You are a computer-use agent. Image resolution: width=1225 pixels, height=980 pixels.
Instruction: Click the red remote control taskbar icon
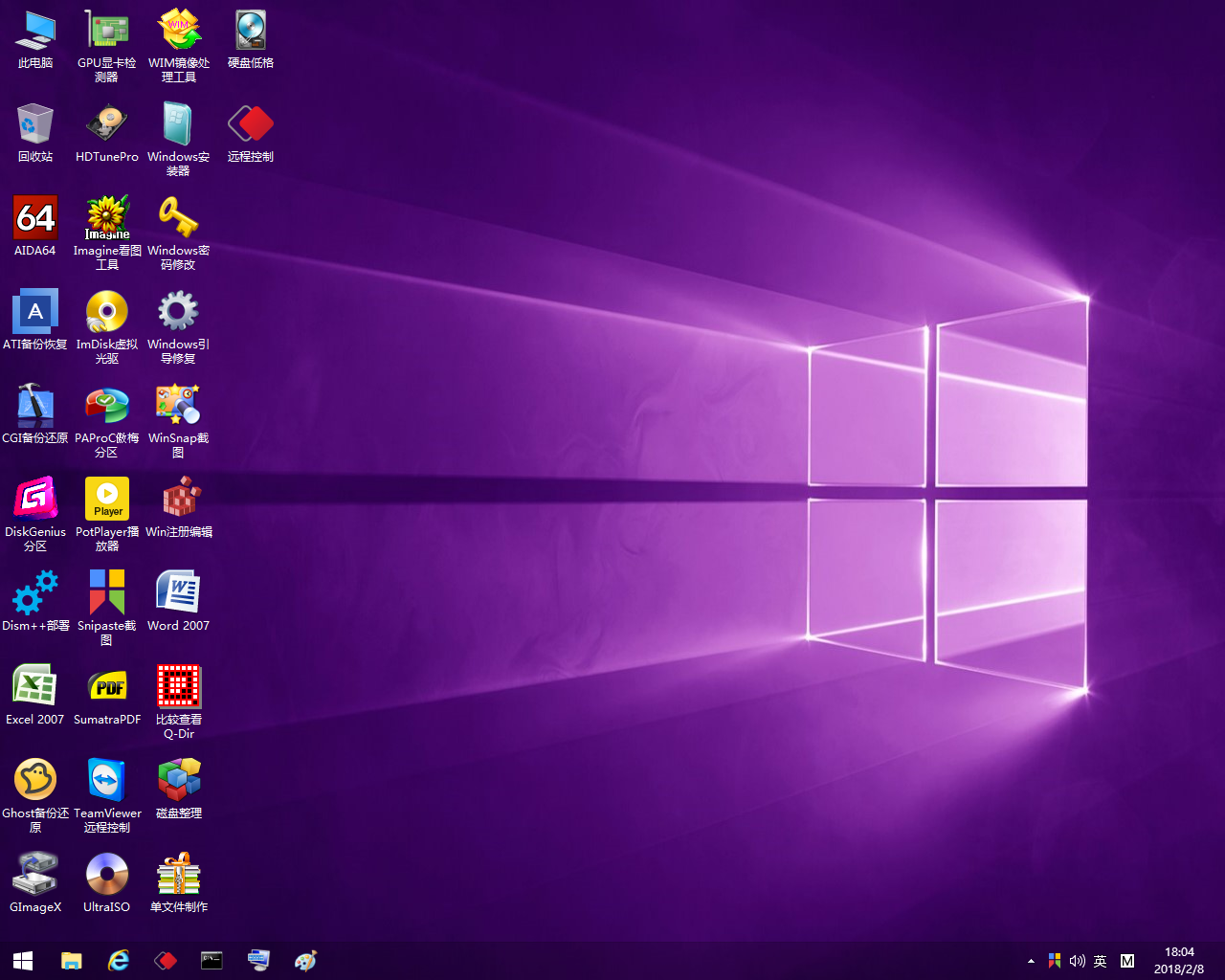pyautogui.click(x=166, y=961)
